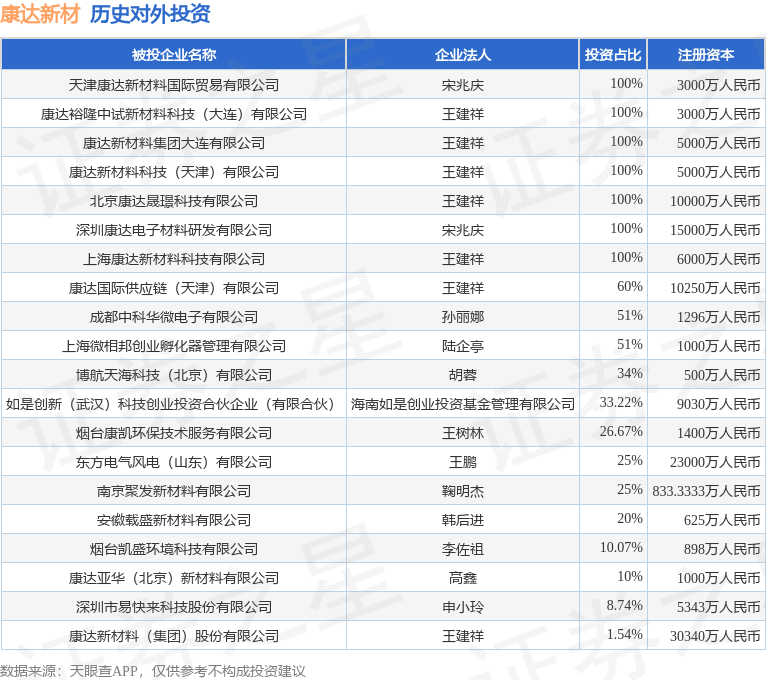766x680 pixels.
Task: Click the 10250万人民币 capital value
Action: 715,288
